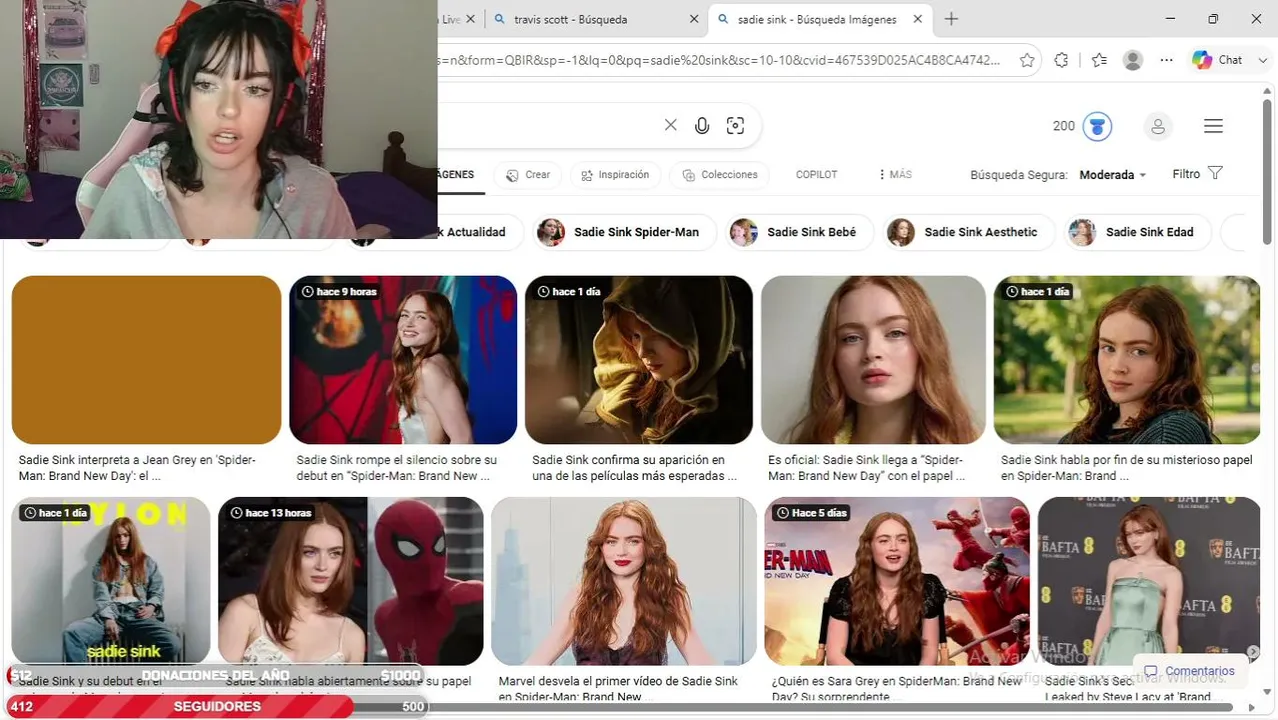Open image labeled hace 9 horas
Screen dimensions: 1278x720
click(403, 360)
